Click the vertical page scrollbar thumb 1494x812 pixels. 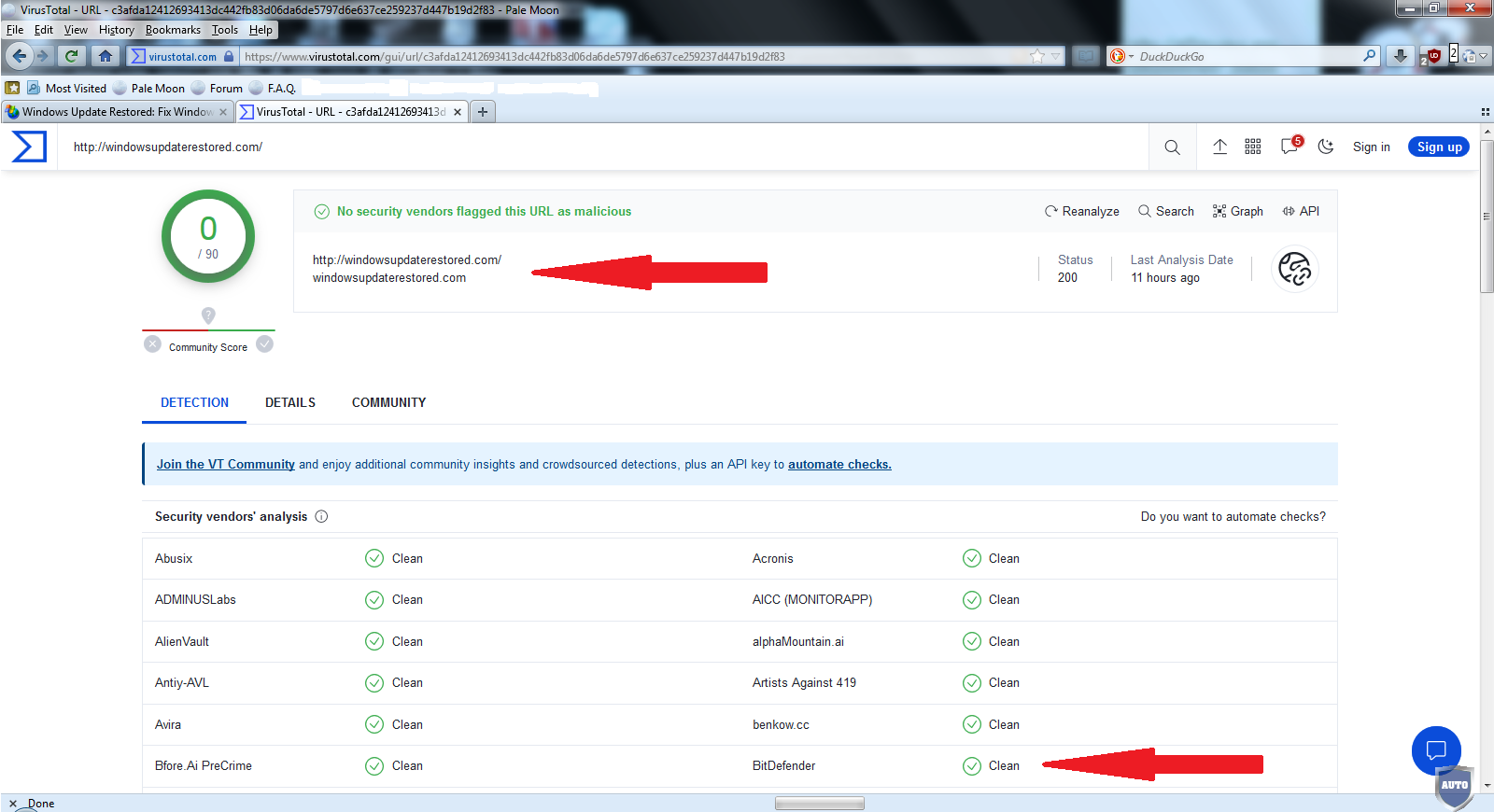click(1487, 217)
